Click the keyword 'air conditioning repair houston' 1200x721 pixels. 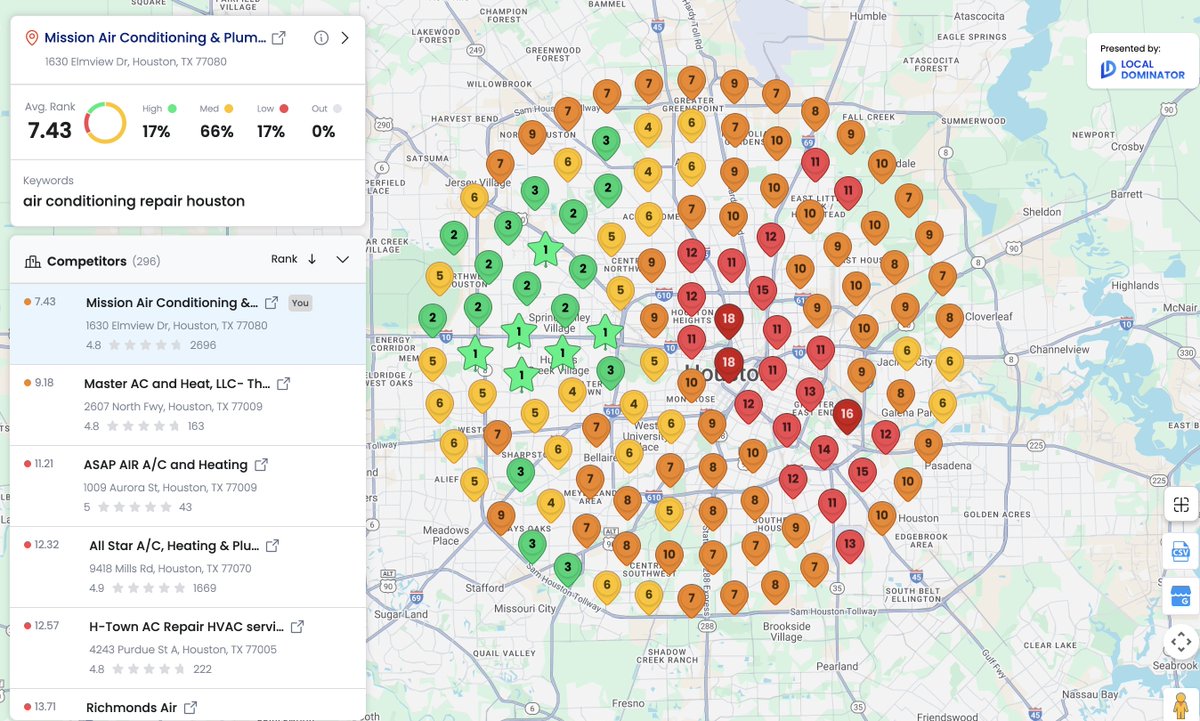coord(134,201)
